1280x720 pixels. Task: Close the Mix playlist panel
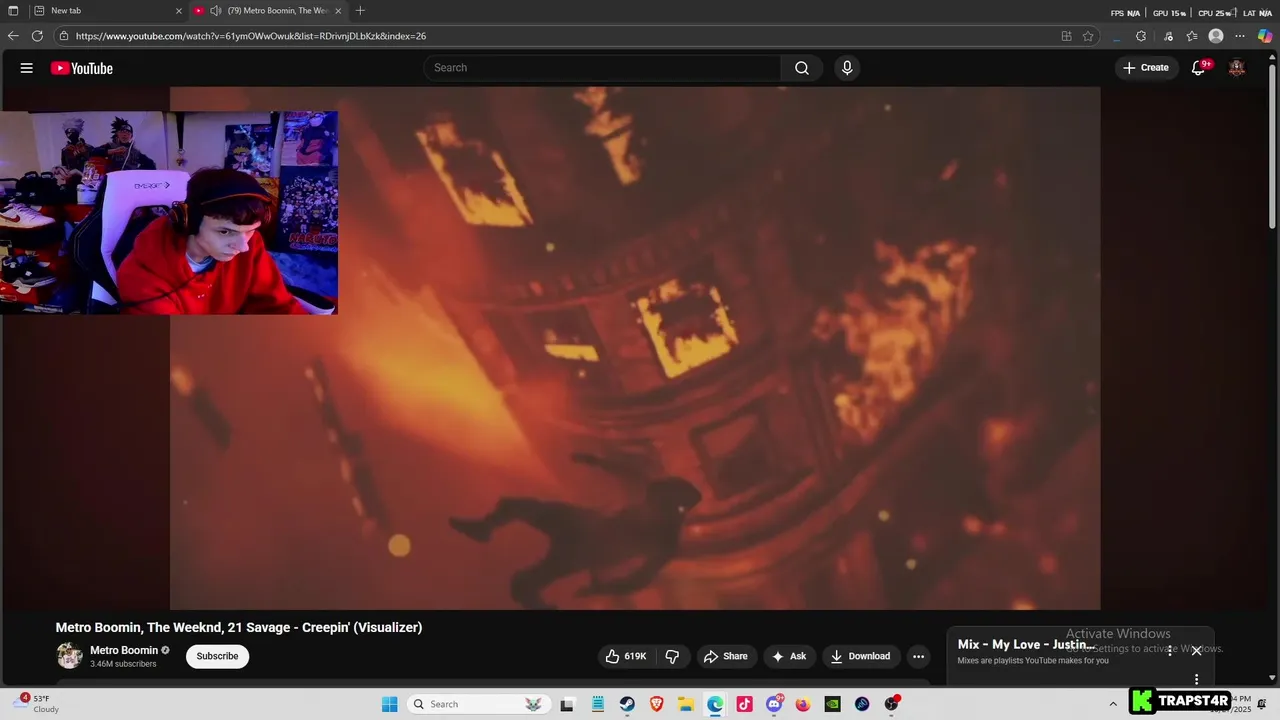click(1196, 651)
